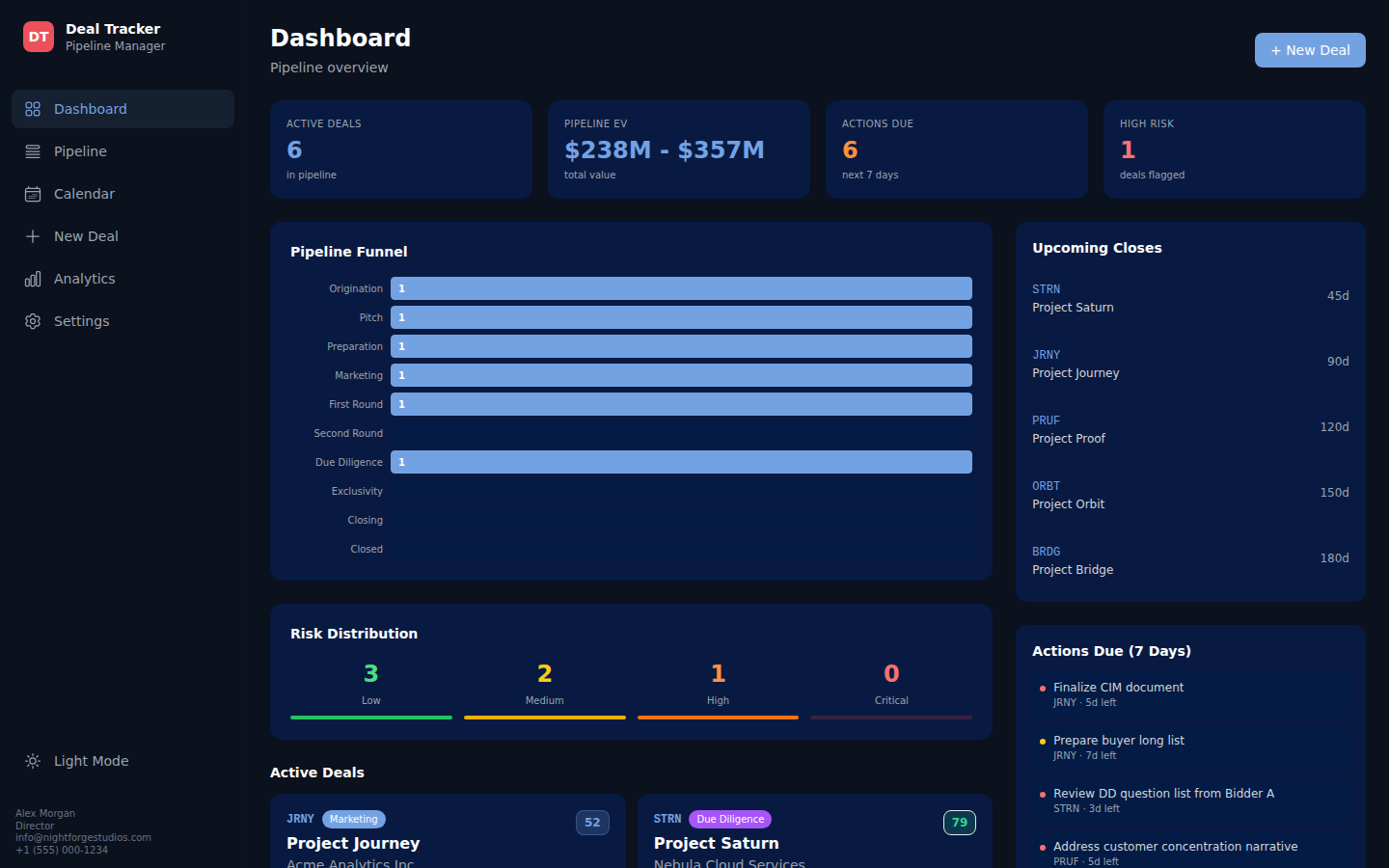
Task: Click the Finalize CIM document action
Action: tap(1118, 688)
